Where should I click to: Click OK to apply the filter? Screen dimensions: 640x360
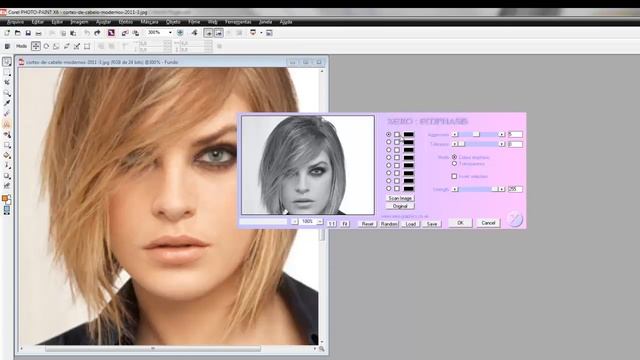point(460,223)
